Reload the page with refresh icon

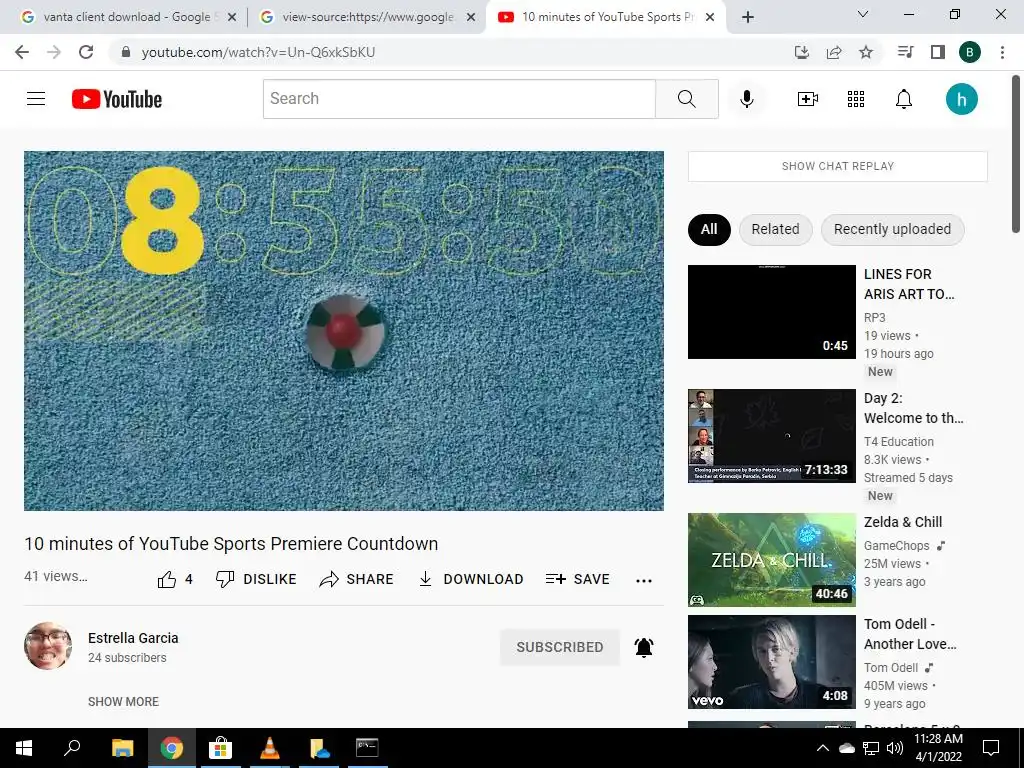[x=86, y=52]
